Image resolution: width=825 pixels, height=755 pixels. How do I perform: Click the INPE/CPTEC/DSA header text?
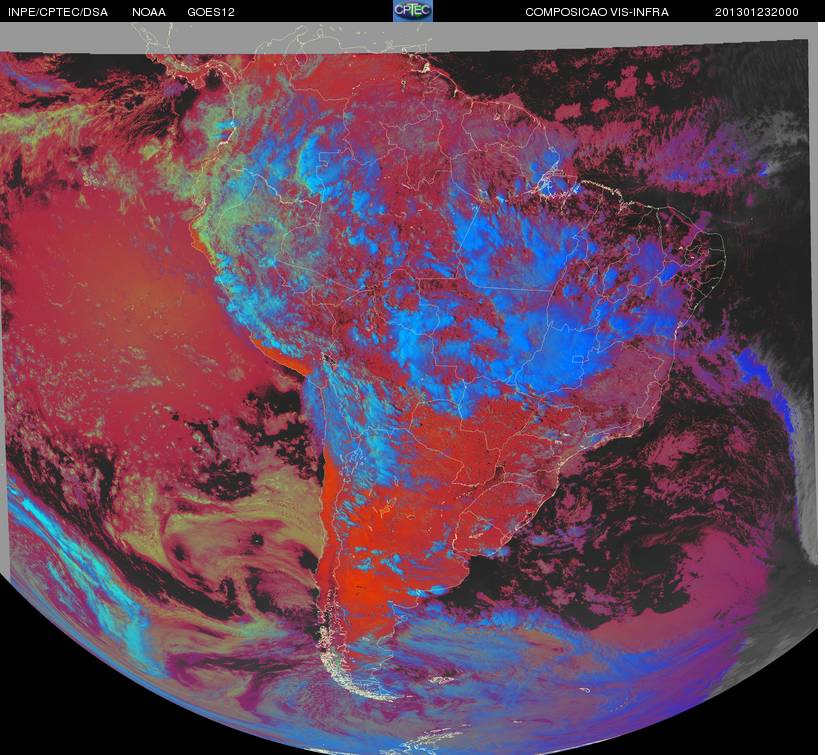click(58, 12)
